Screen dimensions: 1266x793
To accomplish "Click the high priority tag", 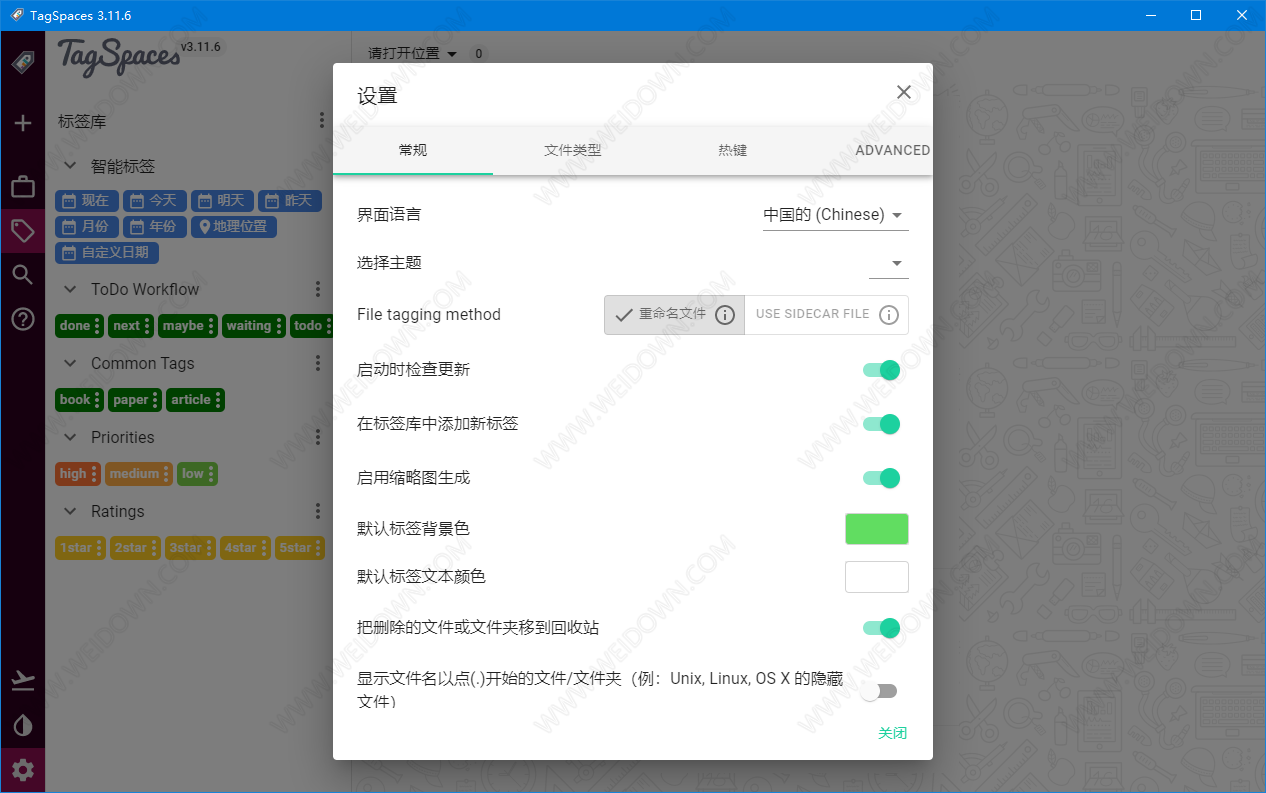I will point(77,474).
